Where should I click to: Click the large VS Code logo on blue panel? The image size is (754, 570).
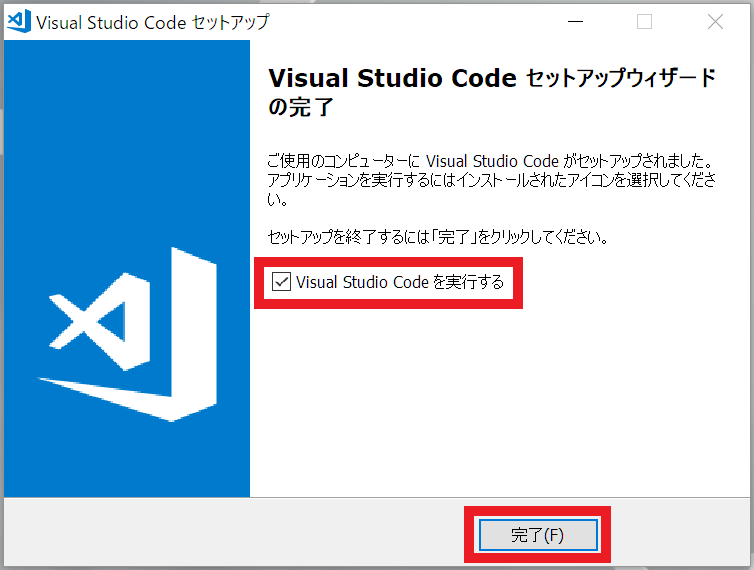[127, 334]
